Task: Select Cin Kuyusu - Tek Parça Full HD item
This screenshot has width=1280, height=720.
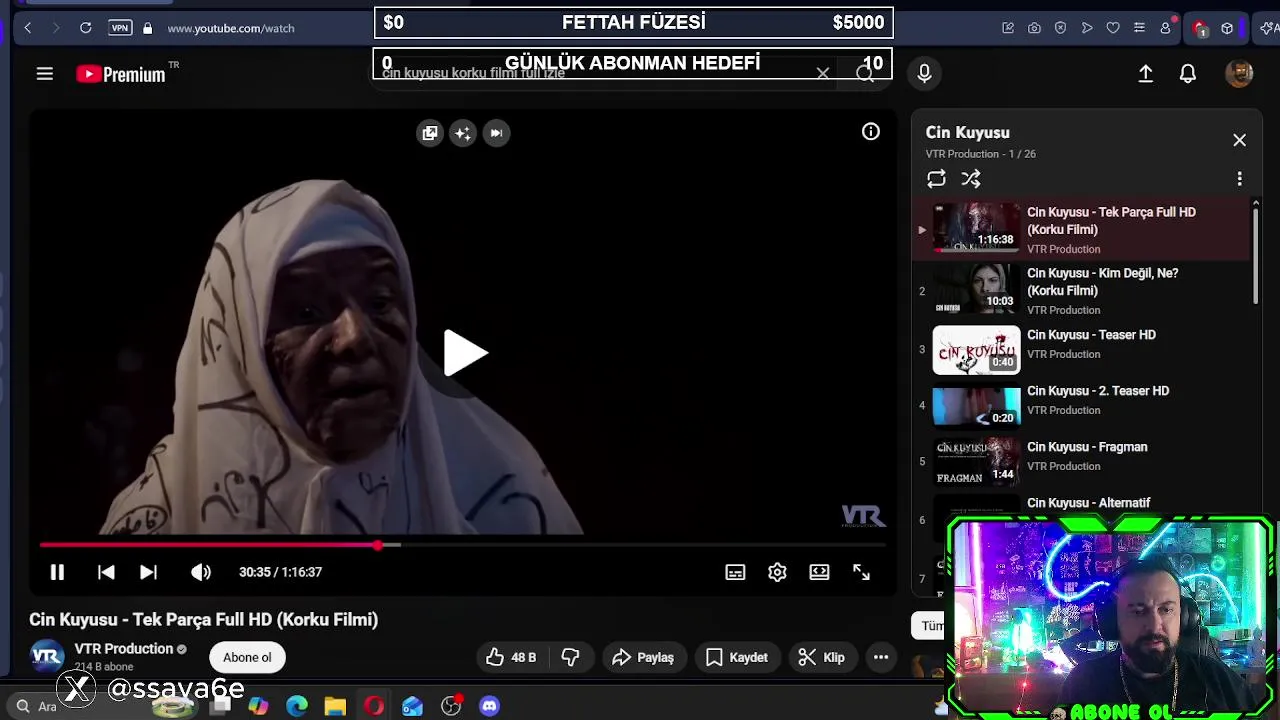Action: 1082,229
